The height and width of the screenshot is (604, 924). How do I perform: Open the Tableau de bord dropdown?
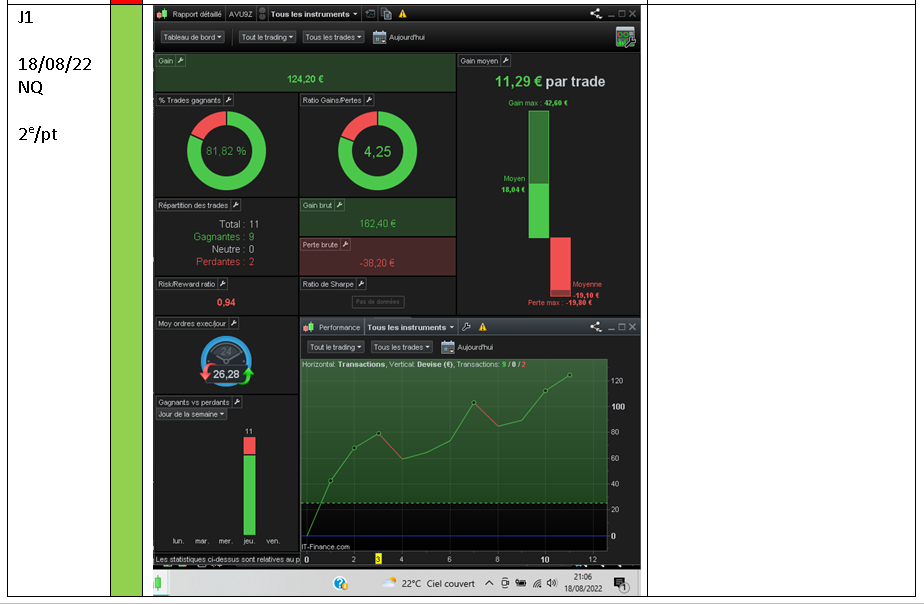point(193,37)
